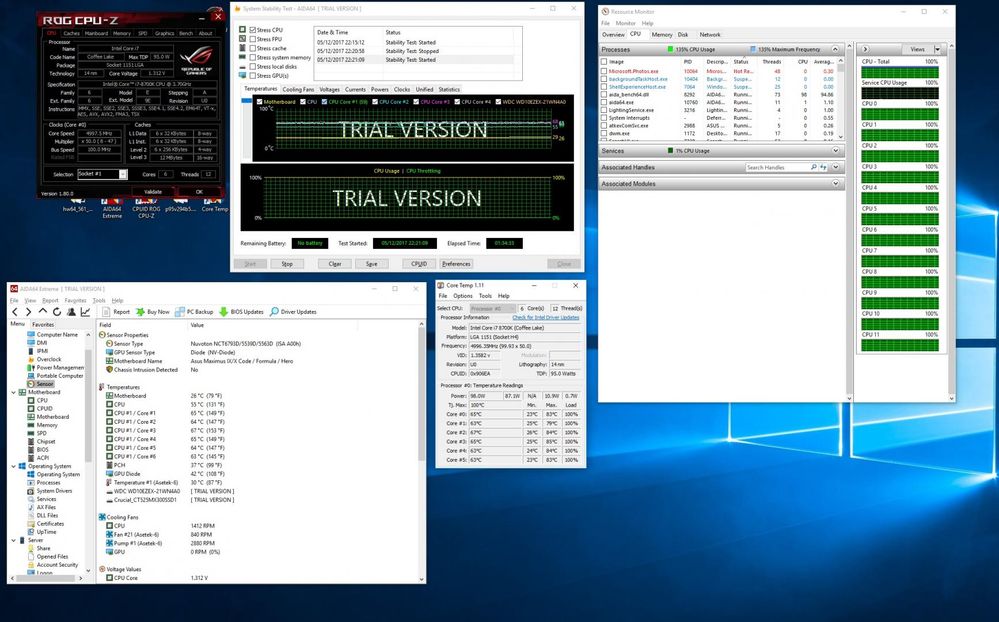Collapse the Resource Monitor graphs pane arrow
Screen dimensions: 999x622
(x=865, y=49)
